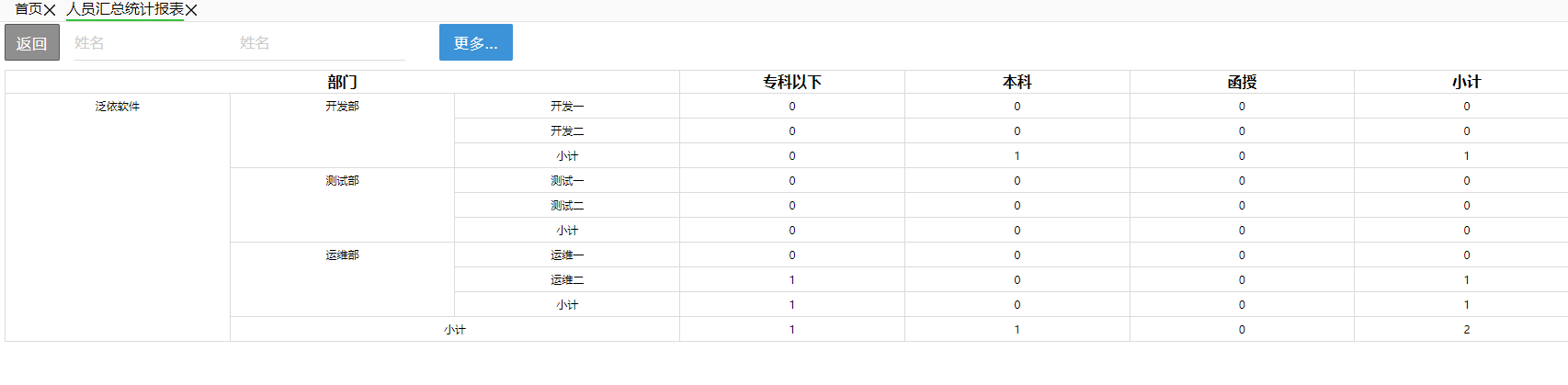Screen dimensions: 1568x385
Task: Switch to the 首页 tab
Action: (28, 9)
